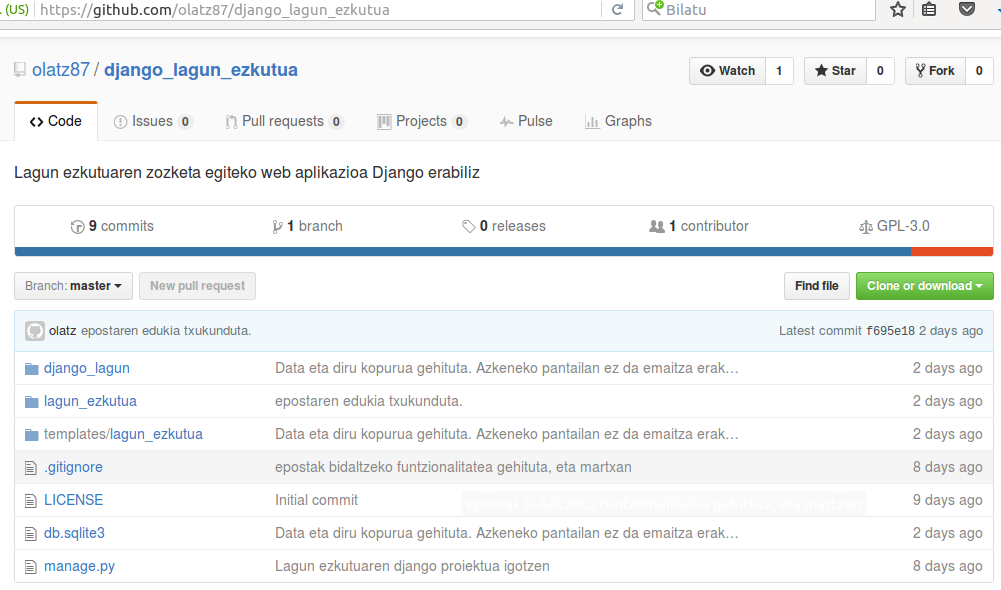This screenshot has height=590, width=1001.
Task: Open the Graphs tab
Action: pyautogui.click(x=618, y=121)
